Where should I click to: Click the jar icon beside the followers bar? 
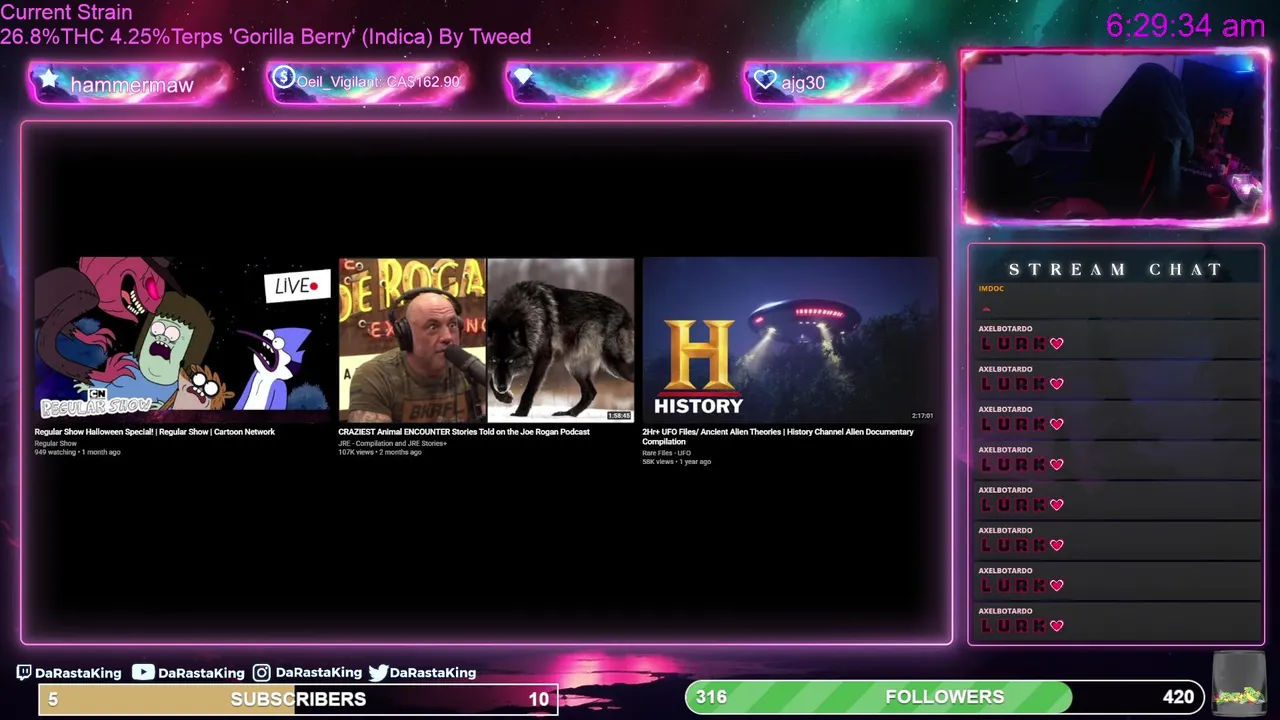tap(1239, 685)
